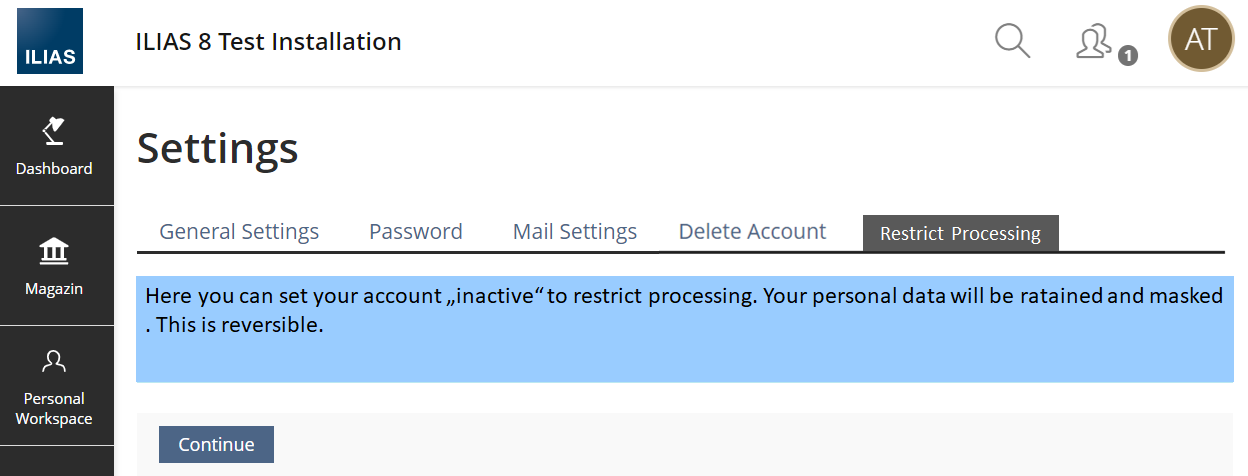Viewport: 1248px width, 476px height.
Task: Click the ILIAS logo
Action: pos(49,42)
